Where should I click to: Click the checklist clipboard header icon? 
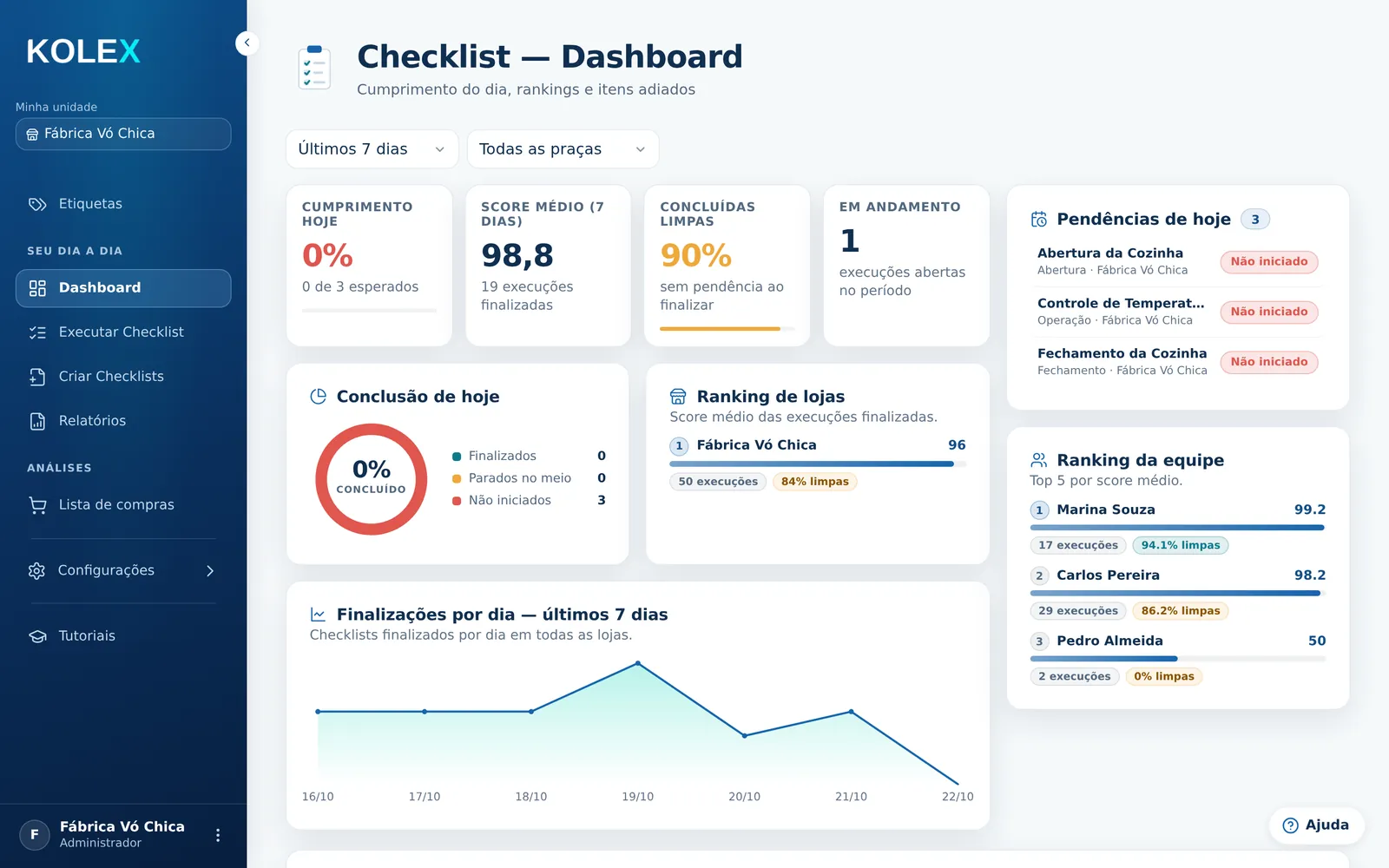click(x=314, y=68)
